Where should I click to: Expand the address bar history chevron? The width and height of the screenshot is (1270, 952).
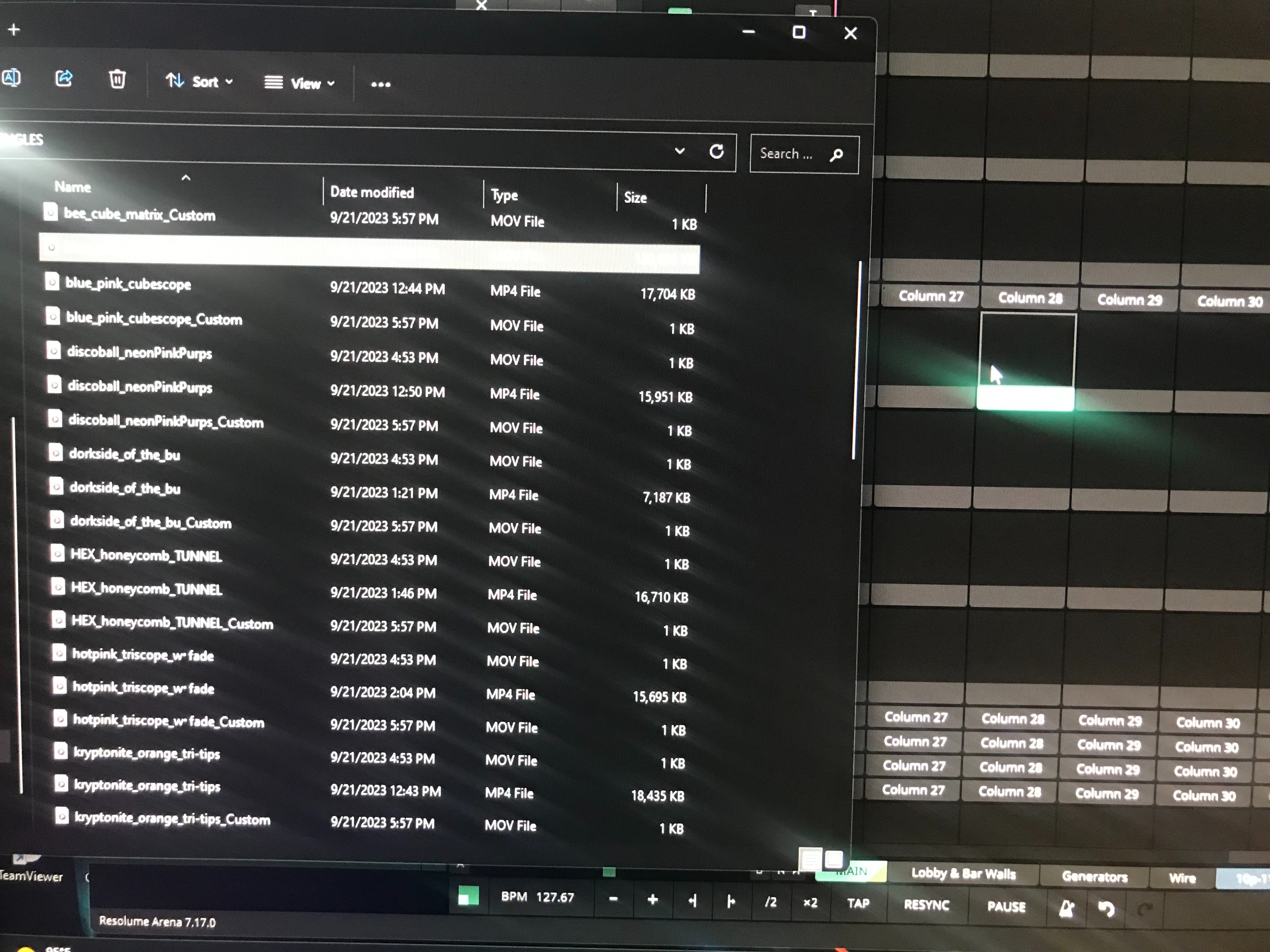coord(680,151)
